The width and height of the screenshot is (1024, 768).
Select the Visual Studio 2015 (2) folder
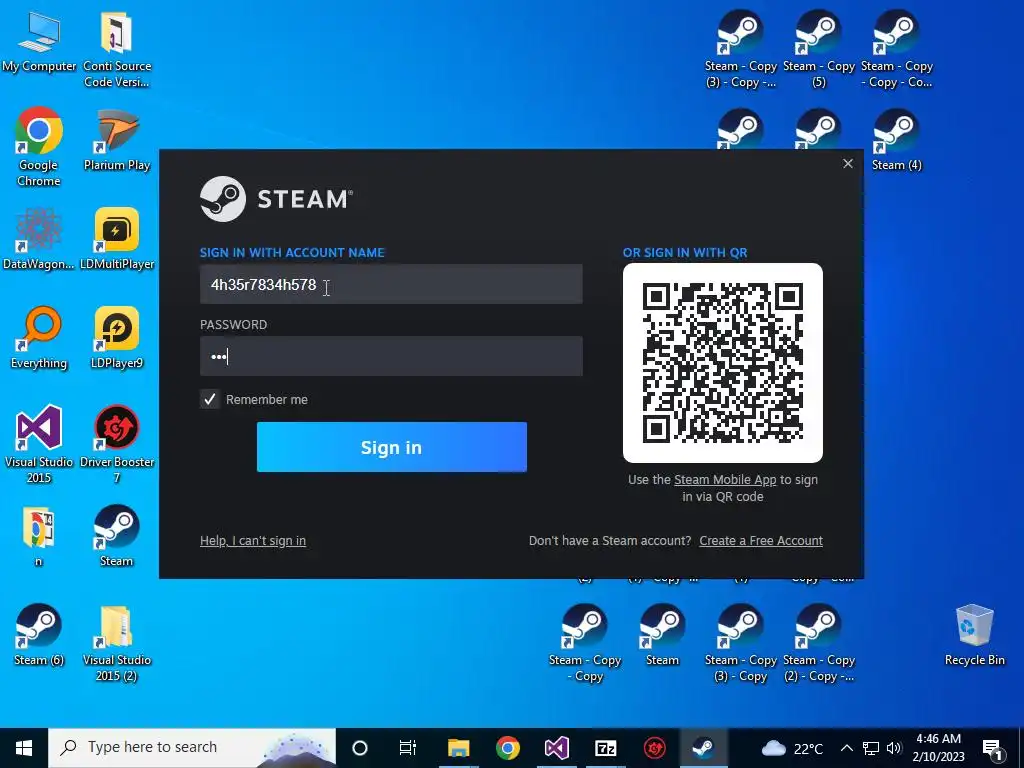tap(117, 643)
